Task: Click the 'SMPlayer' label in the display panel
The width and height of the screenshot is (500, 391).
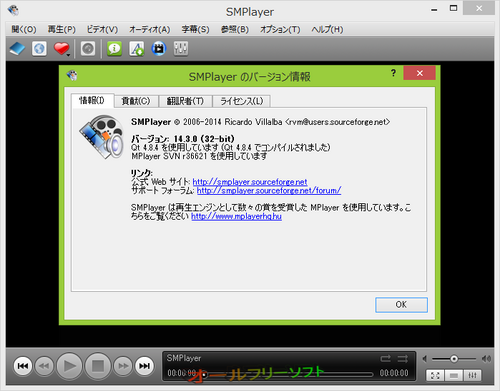Action: (184, 358)
